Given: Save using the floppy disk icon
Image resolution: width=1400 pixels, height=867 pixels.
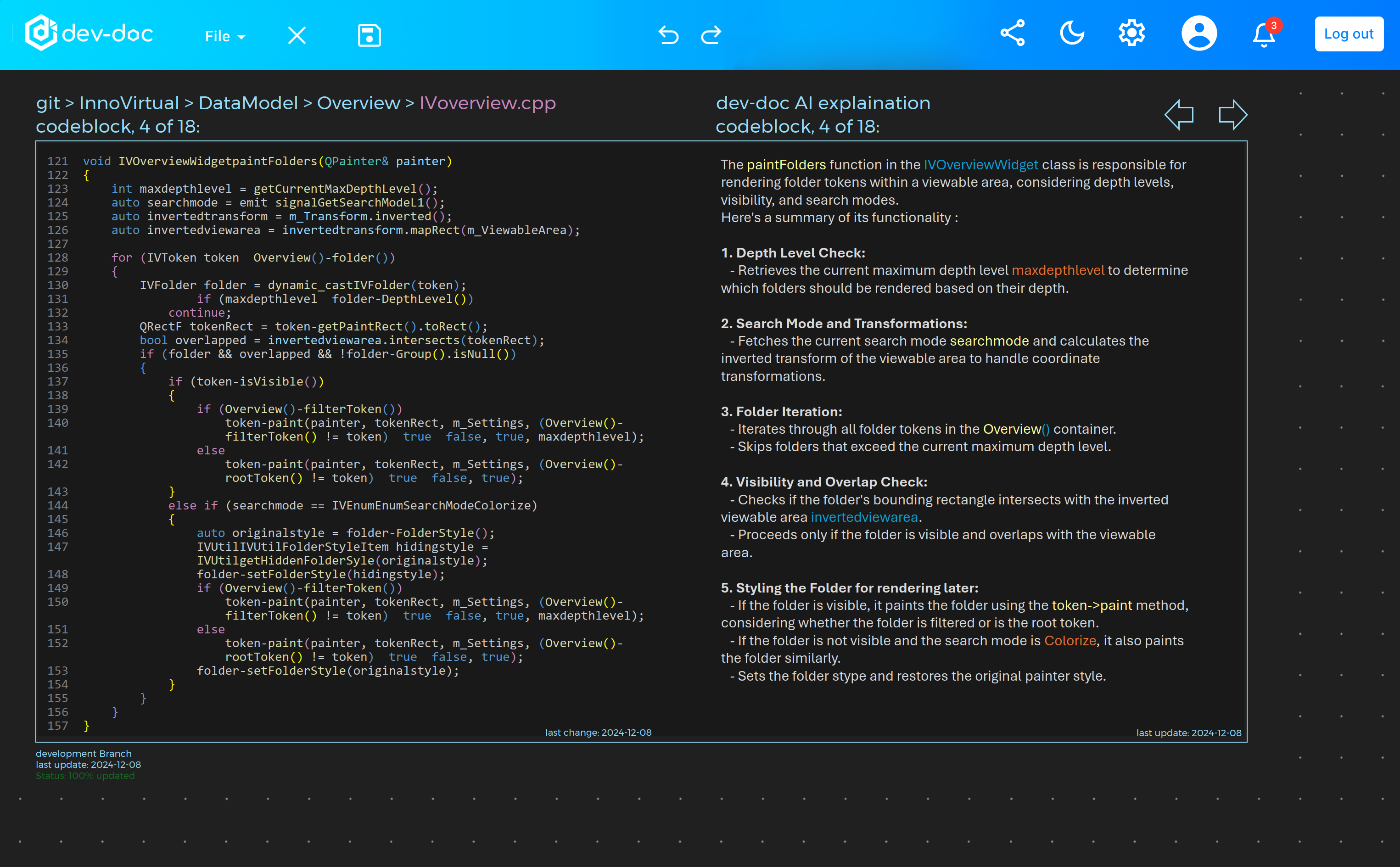Looking at the screenshot, I should [369, 35].
